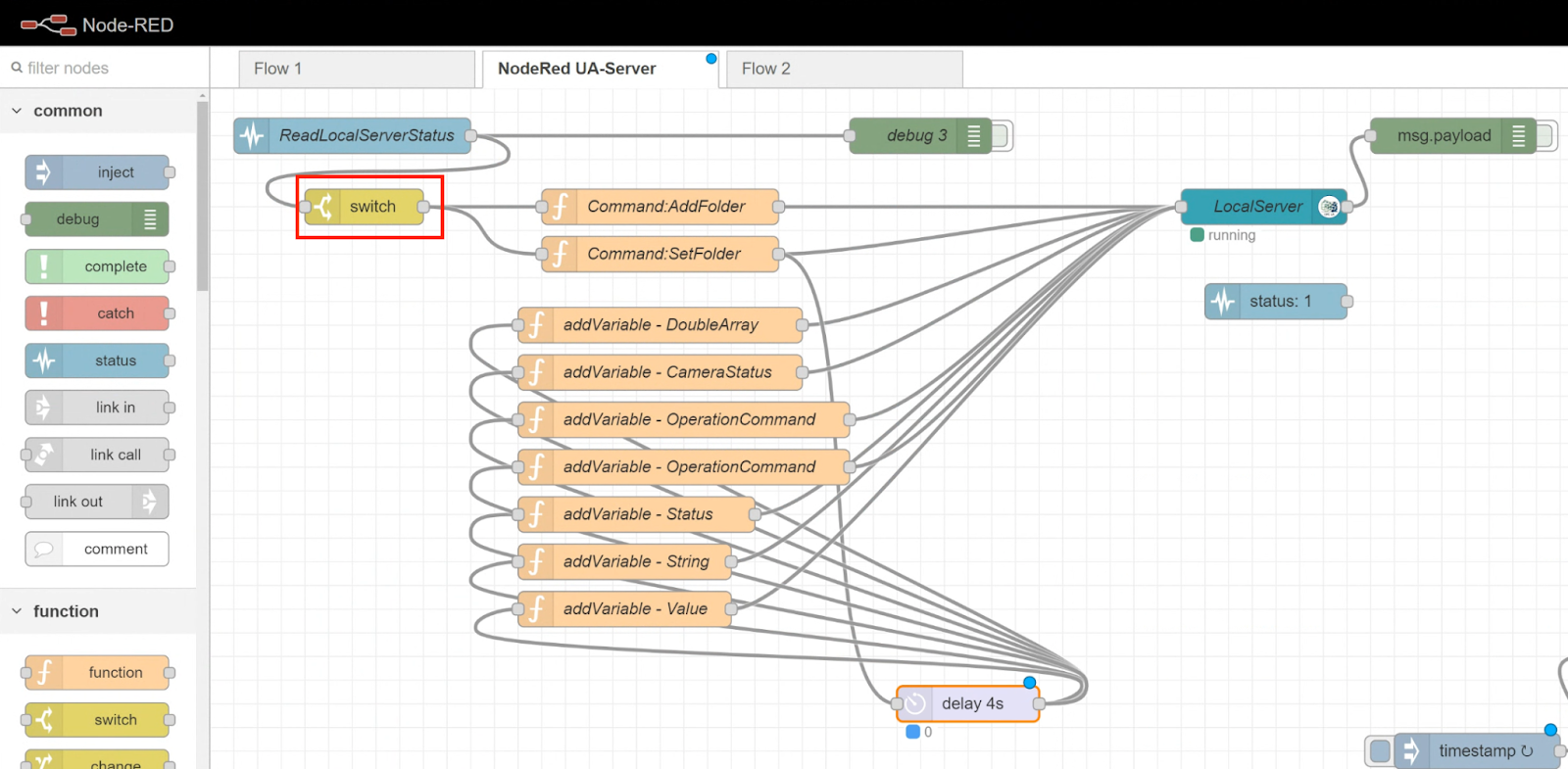Viewport: 1568px width, 769px height.
Task: Click the addVariable - Status node
Action: 636,514
